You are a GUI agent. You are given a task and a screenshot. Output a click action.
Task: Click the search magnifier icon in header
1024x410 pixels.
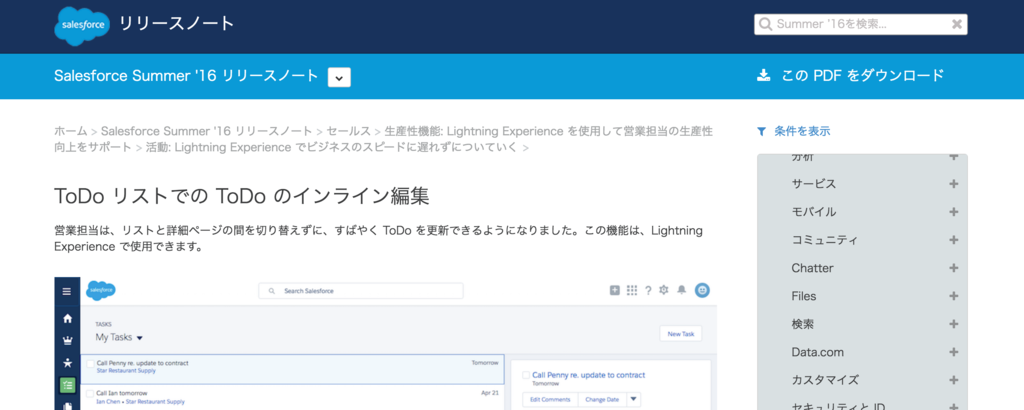[765, 24]
